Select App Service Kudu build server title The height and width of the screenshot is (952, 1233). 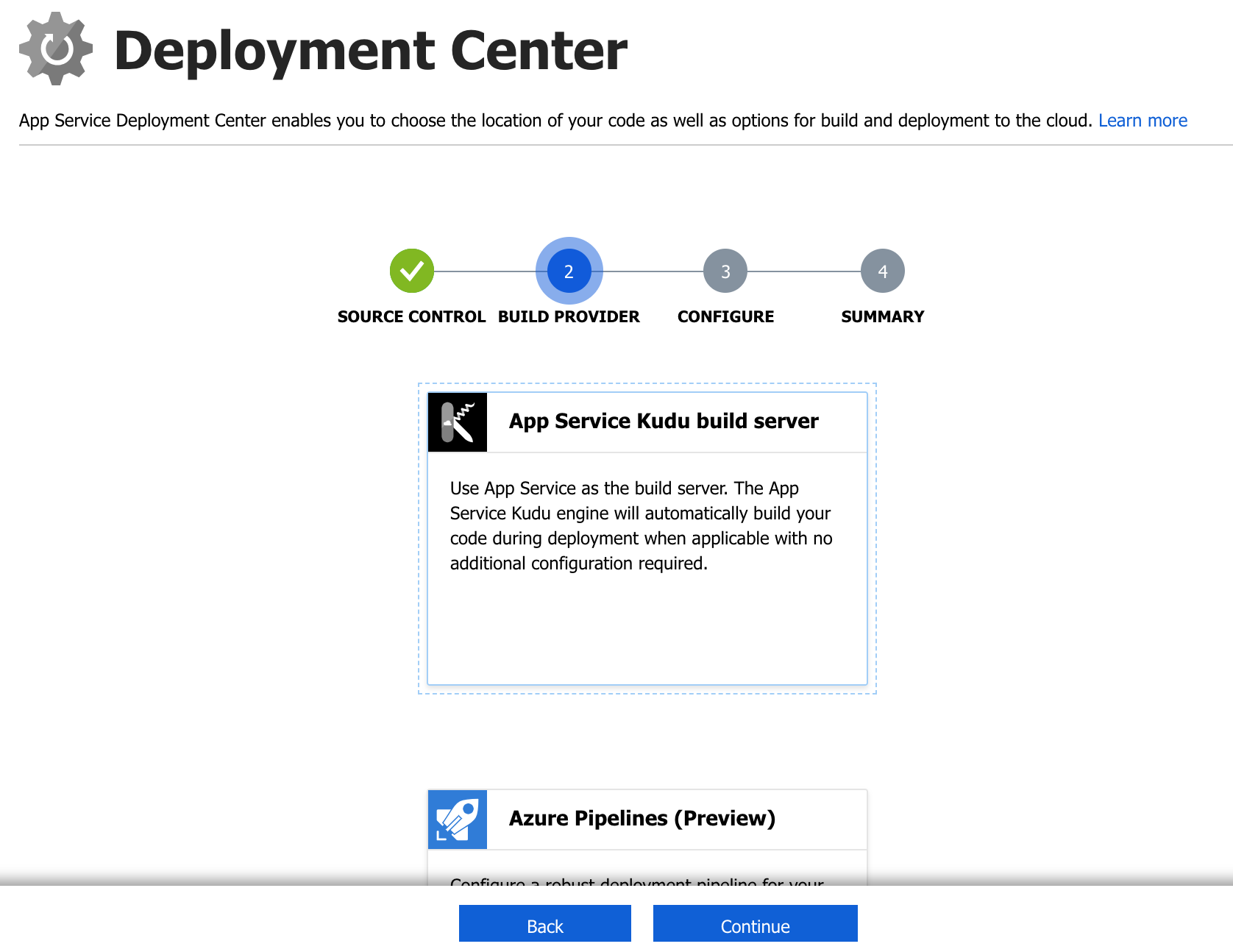pyautogui.click(x=664, y=421)
